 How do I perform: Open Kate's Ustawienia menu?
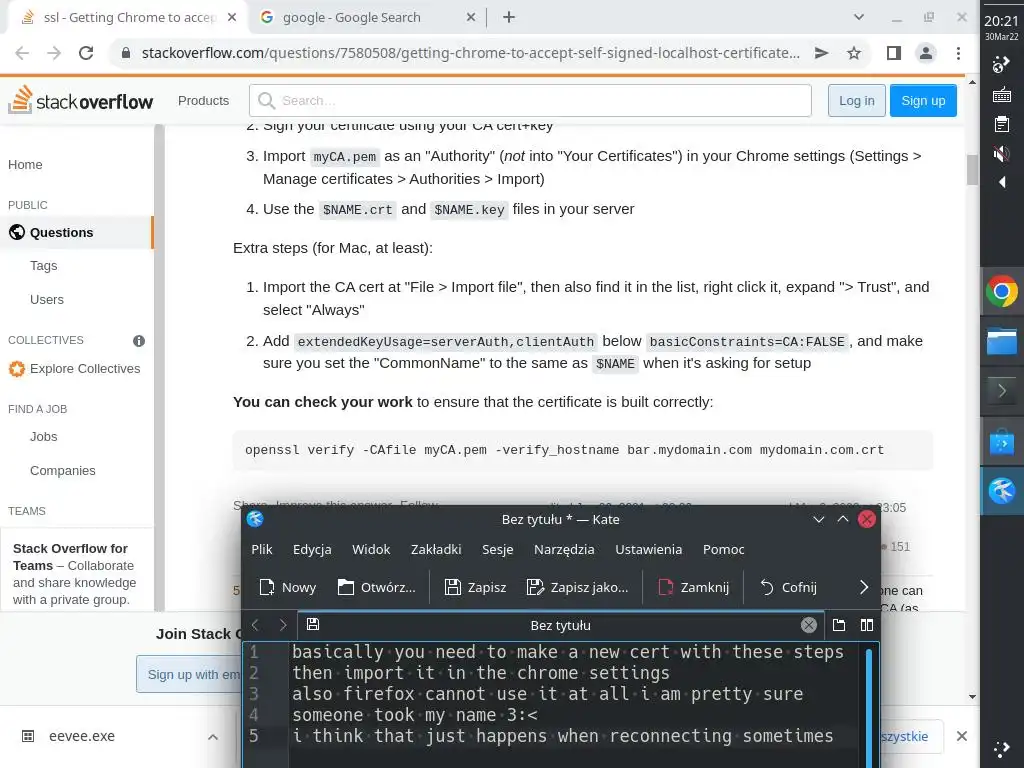click(648, 549)
